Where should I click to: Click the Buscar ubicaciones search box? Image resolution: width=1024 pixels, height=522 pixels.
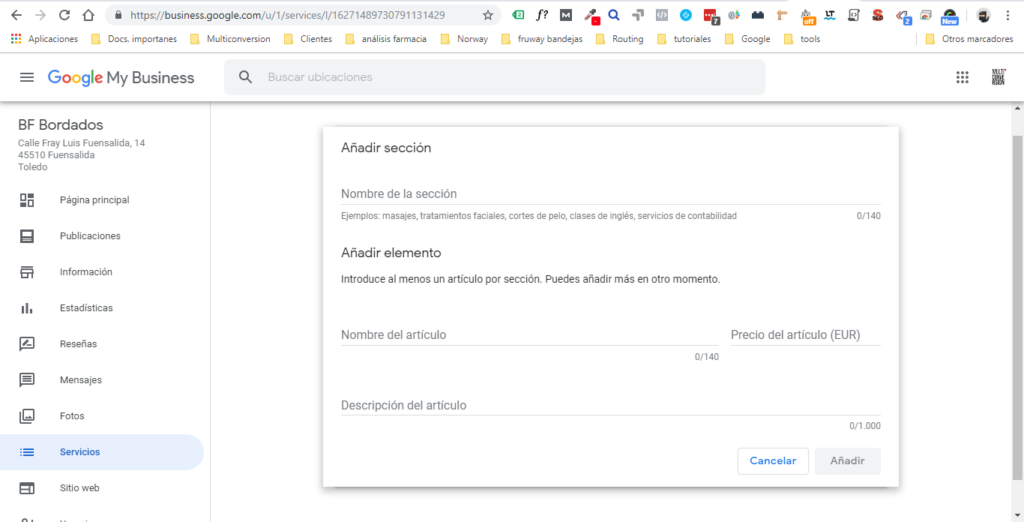coord(494,77)
